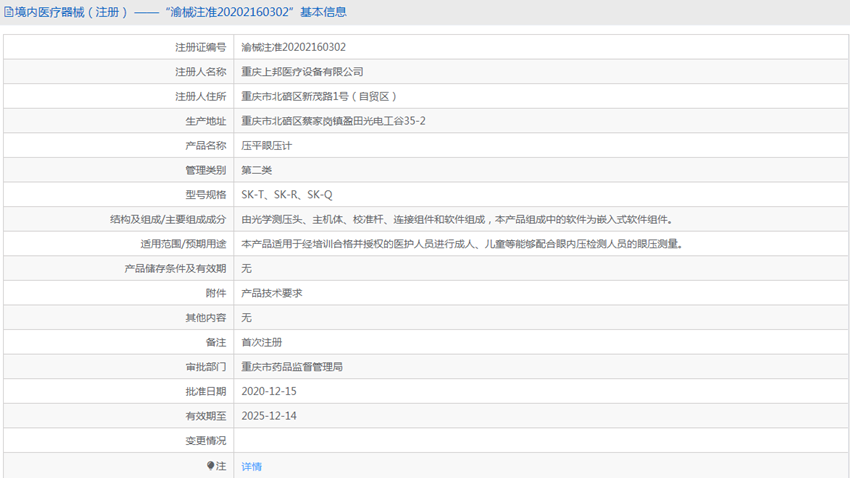Click management class value 第二类
Image resolution: width=850 pixels, height=478 pixels.
pyautogui.click(x=256, y=170)
